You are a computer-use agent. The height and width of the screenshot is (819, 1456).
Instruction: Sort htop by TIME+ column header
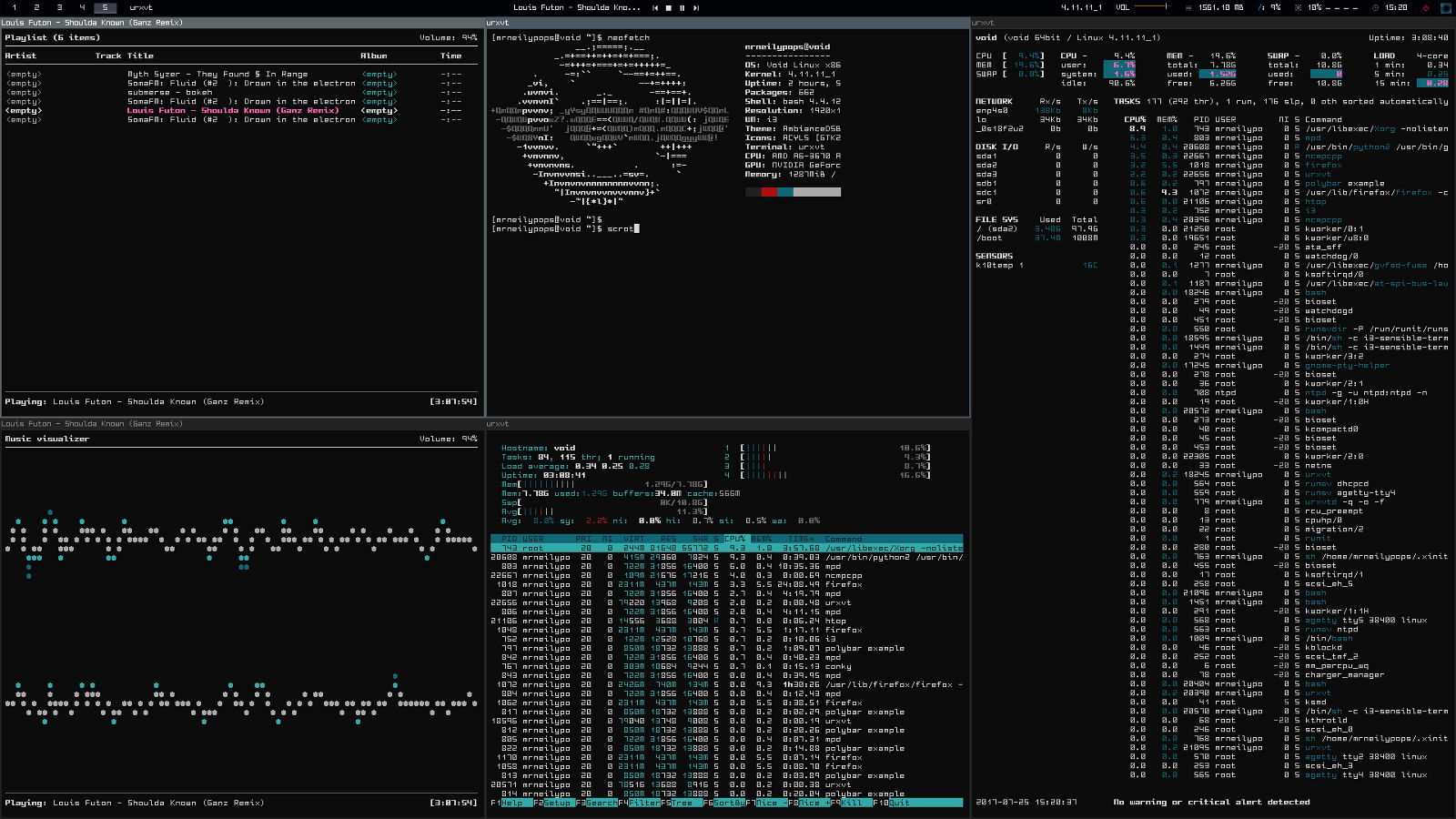click(x=804, y=539)
